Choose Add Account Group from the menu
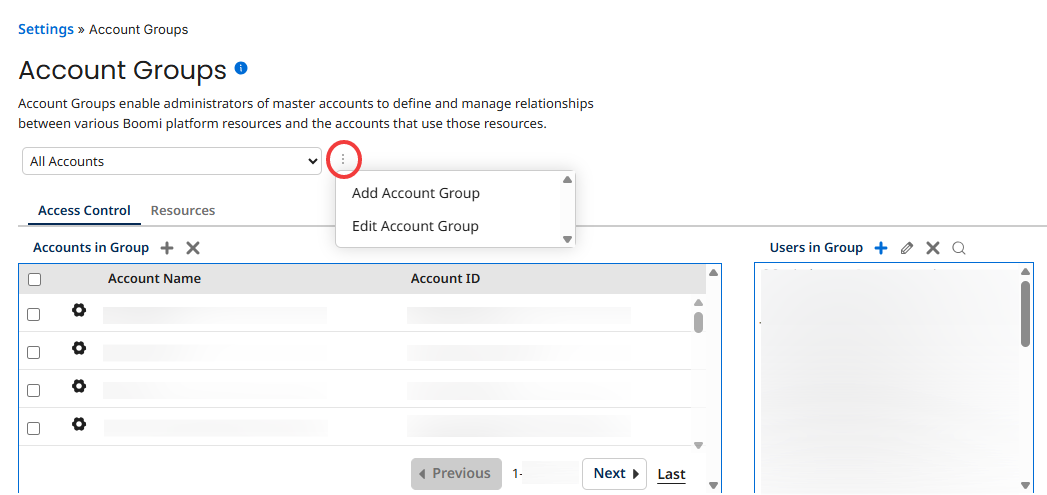Image resolution: width=1047 pixels, height=495 pixels. pos(415,194)
